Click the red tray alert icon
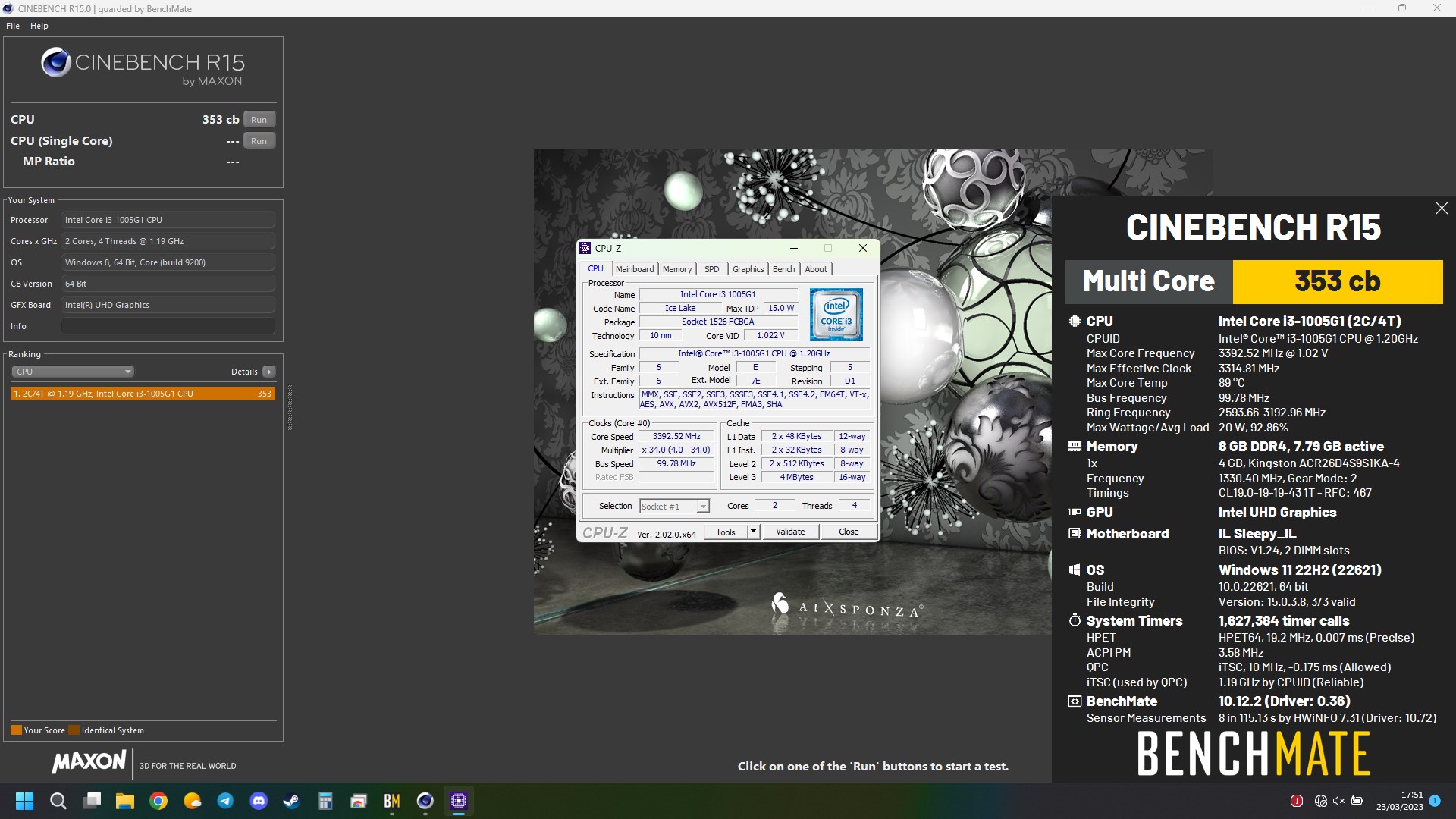1456x819 pixels. coord(1297,801)
